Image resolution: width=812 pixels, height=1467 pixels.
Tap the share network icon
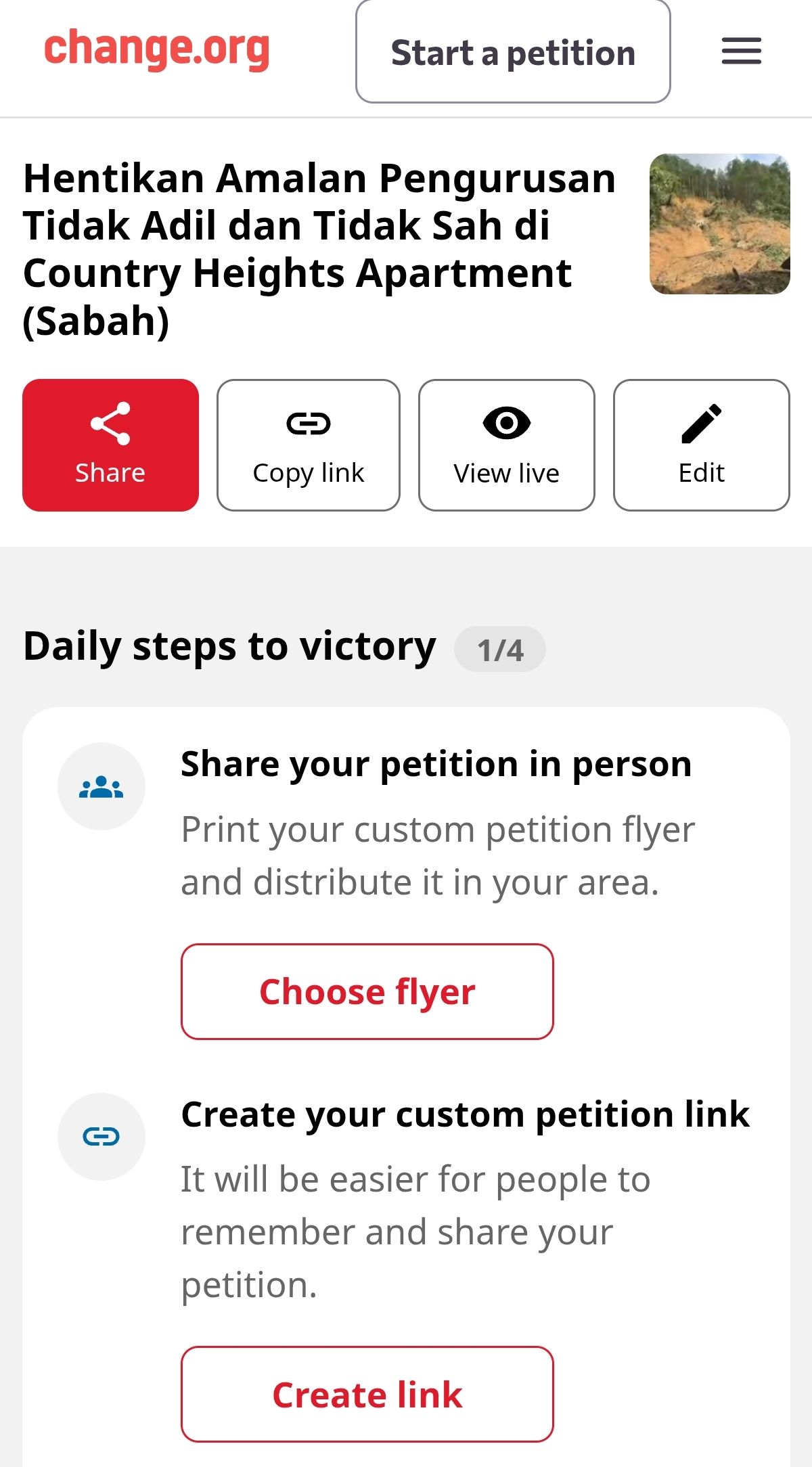click(x=110, y=424)
